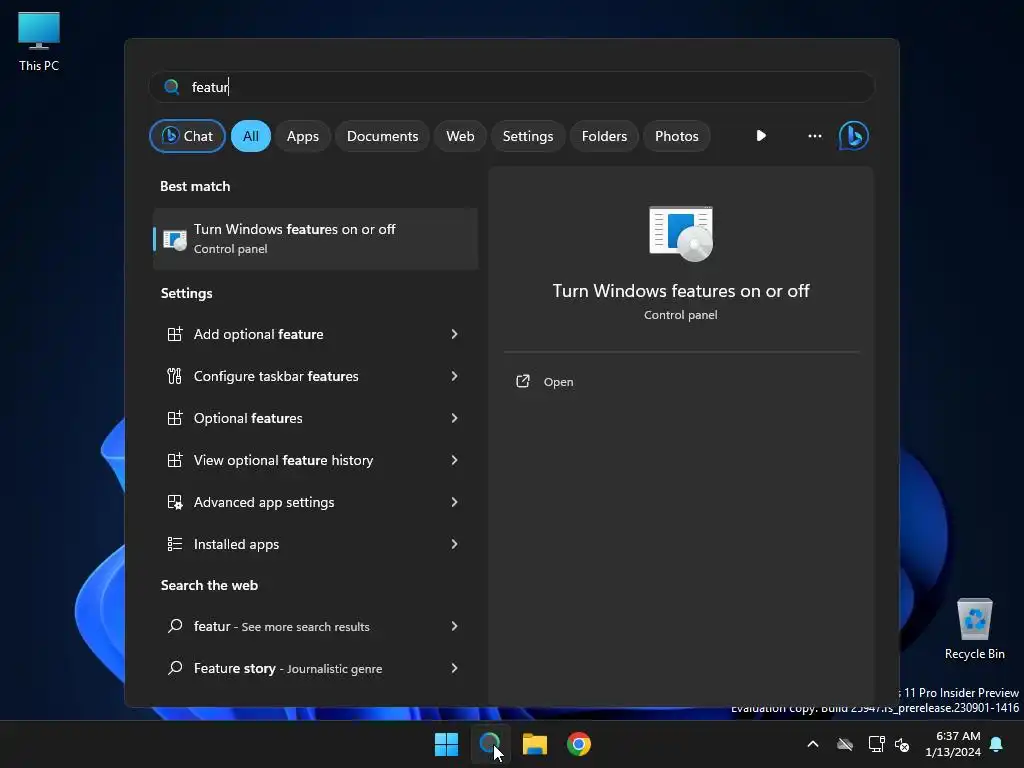Click preview title Turn Windows features on or off
Screen dimensions: 1024x768
point(680,291)
